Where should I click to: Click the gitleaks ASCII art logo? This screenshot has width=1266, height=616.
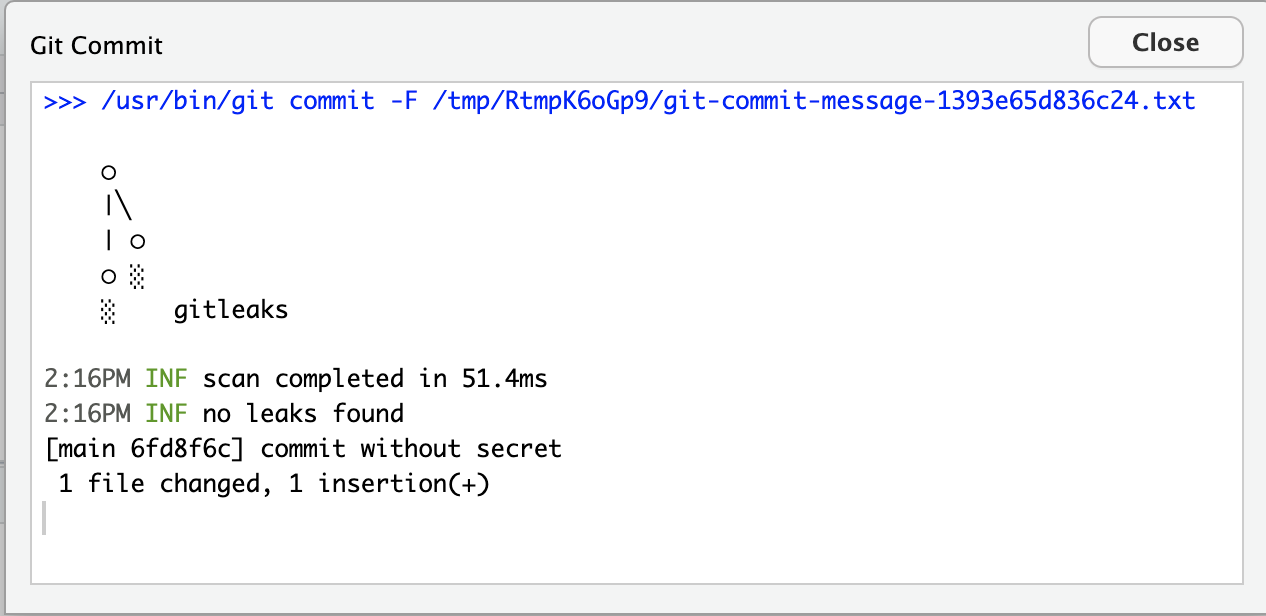click(120, 240)
